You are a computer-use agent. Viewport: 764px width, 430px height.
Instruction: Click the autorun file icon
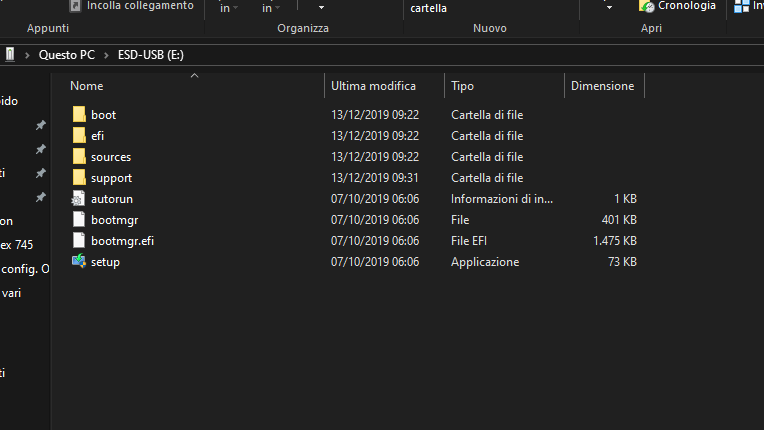click(x=78, y=199)
